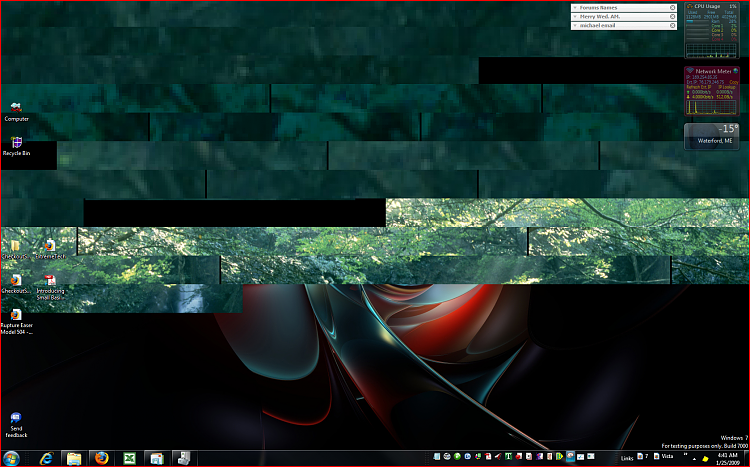This screenshot has width=750, height=467.
Task: Click the globe icon on Network Meter gadget
Action: pos(735,71)
